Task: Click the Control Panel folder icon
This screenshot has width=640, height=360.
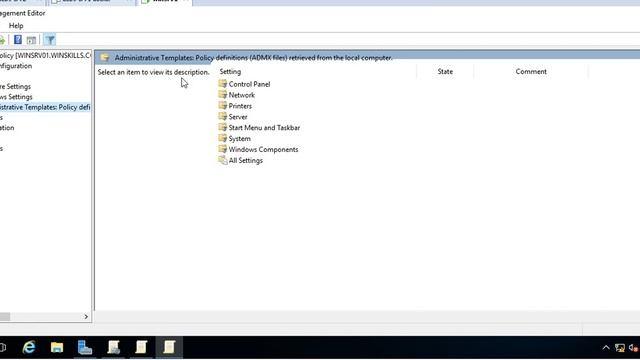Action: point(222,84)
